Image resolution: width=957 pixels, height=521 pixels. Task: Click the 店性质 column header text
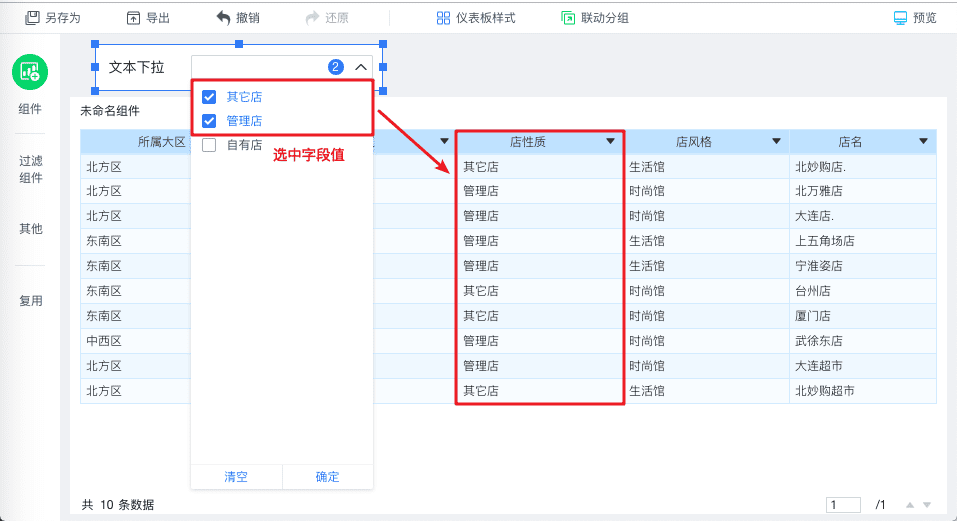tap(527, 142)
